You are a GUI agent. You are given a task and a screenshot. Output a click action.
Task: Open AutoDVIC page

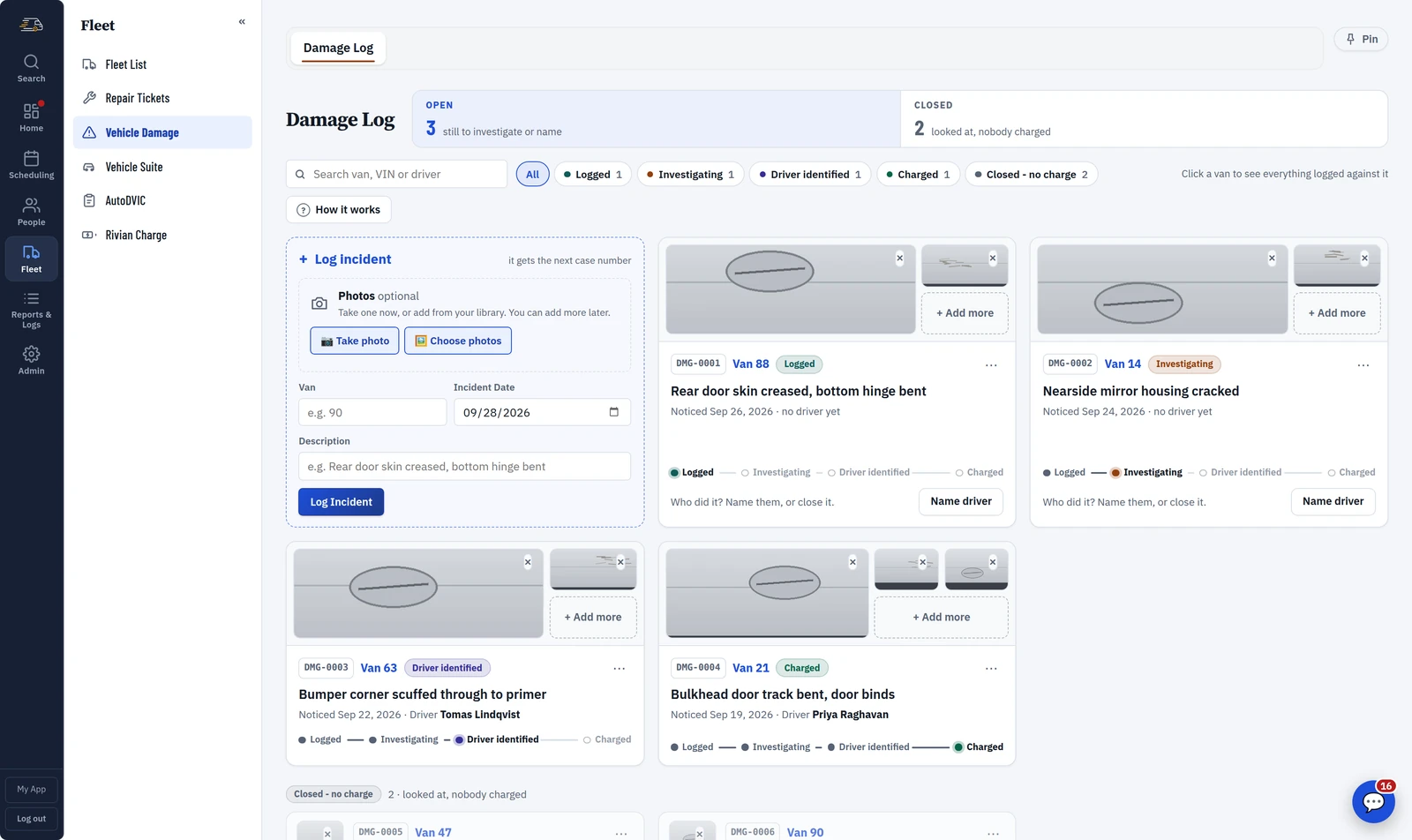pyautogui.click(x=162, y=200)
